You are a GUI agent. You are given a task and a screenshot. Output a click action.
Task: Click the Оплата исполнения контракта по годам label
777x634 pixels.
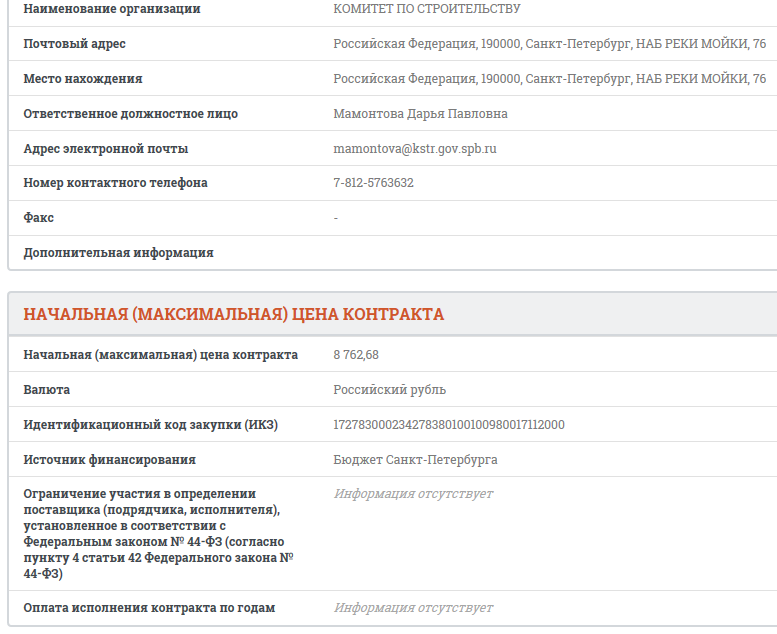tap(149, 608)
